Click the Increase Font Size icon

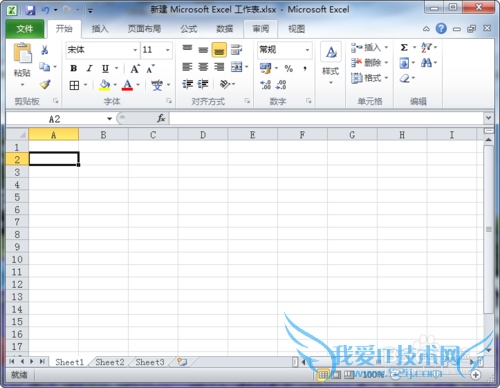coord(135,69)
